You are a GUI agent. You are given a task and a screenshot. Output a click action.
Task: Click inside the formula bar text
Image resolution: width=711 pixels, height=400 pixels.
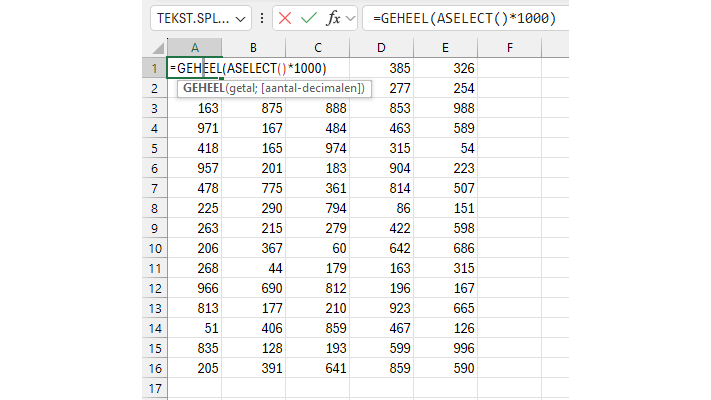(464, 18)
